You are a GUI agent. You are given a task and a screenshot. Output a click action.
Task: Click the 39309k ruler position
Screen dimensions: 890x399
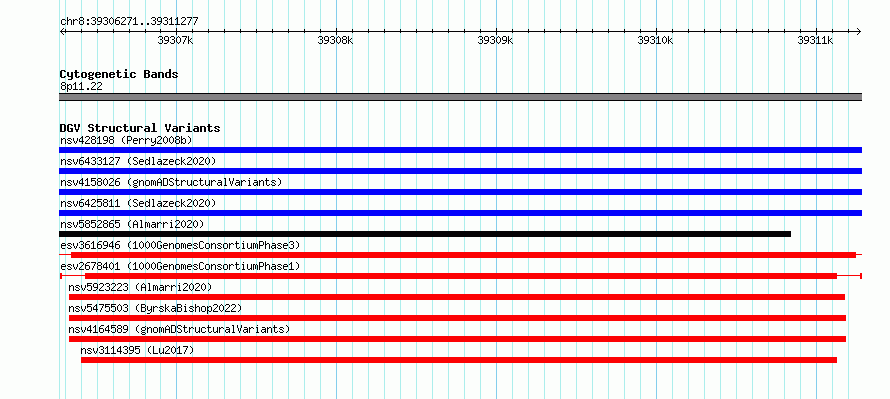[496, 40]
